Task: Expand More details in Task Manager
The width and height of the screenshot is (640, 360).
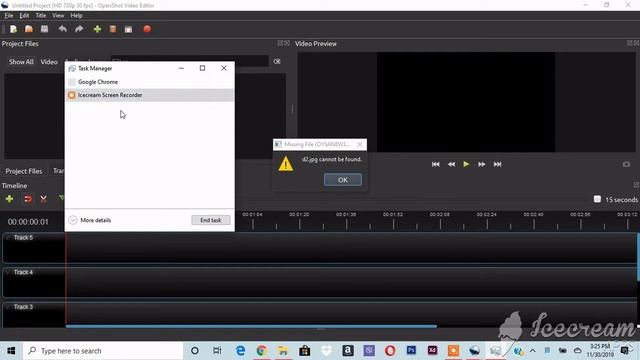Action: tap(90, 220)
